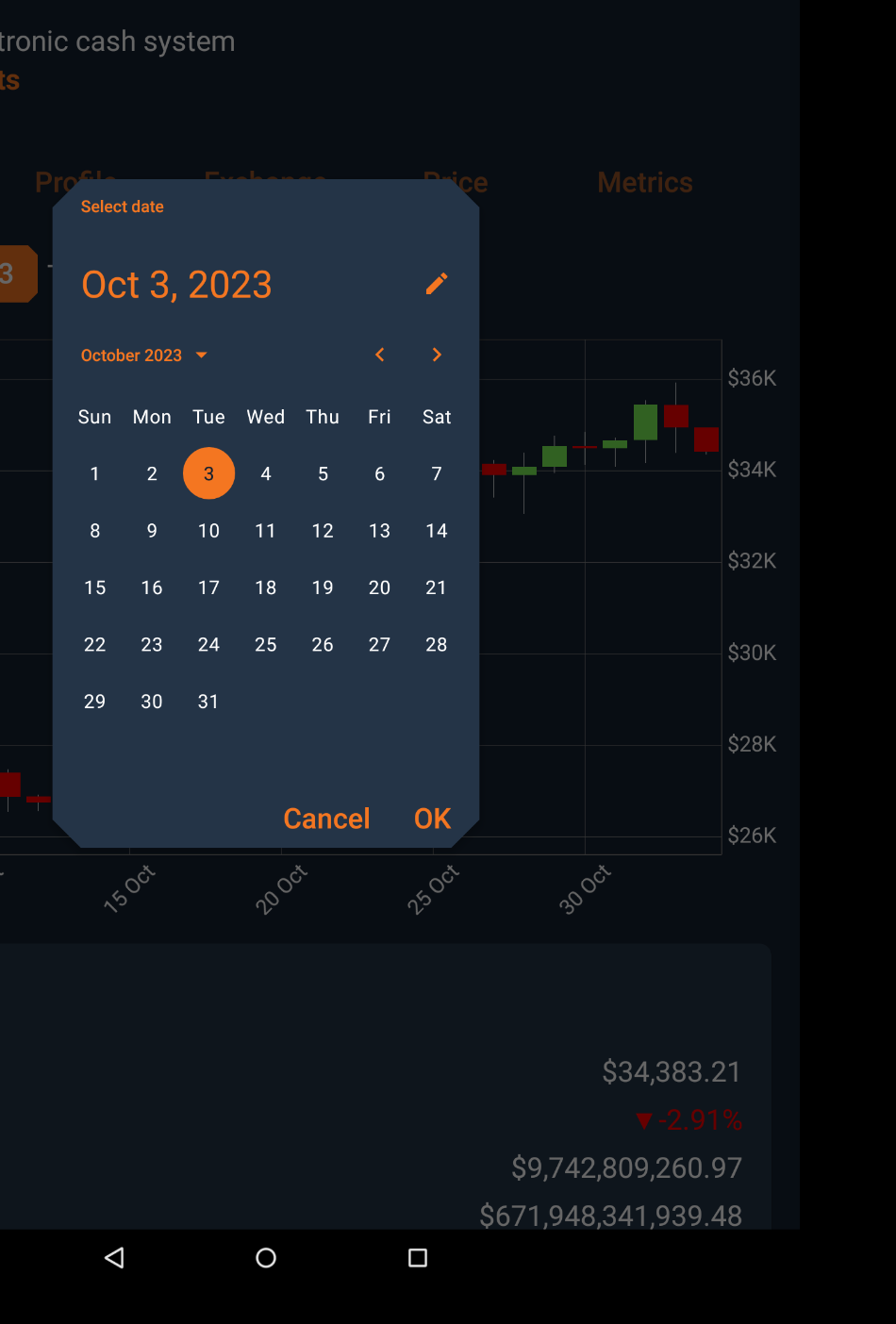Screen dimensions: 896x1324
Task: Go to previous month using left chevron
Action: (x=379, y=355)
